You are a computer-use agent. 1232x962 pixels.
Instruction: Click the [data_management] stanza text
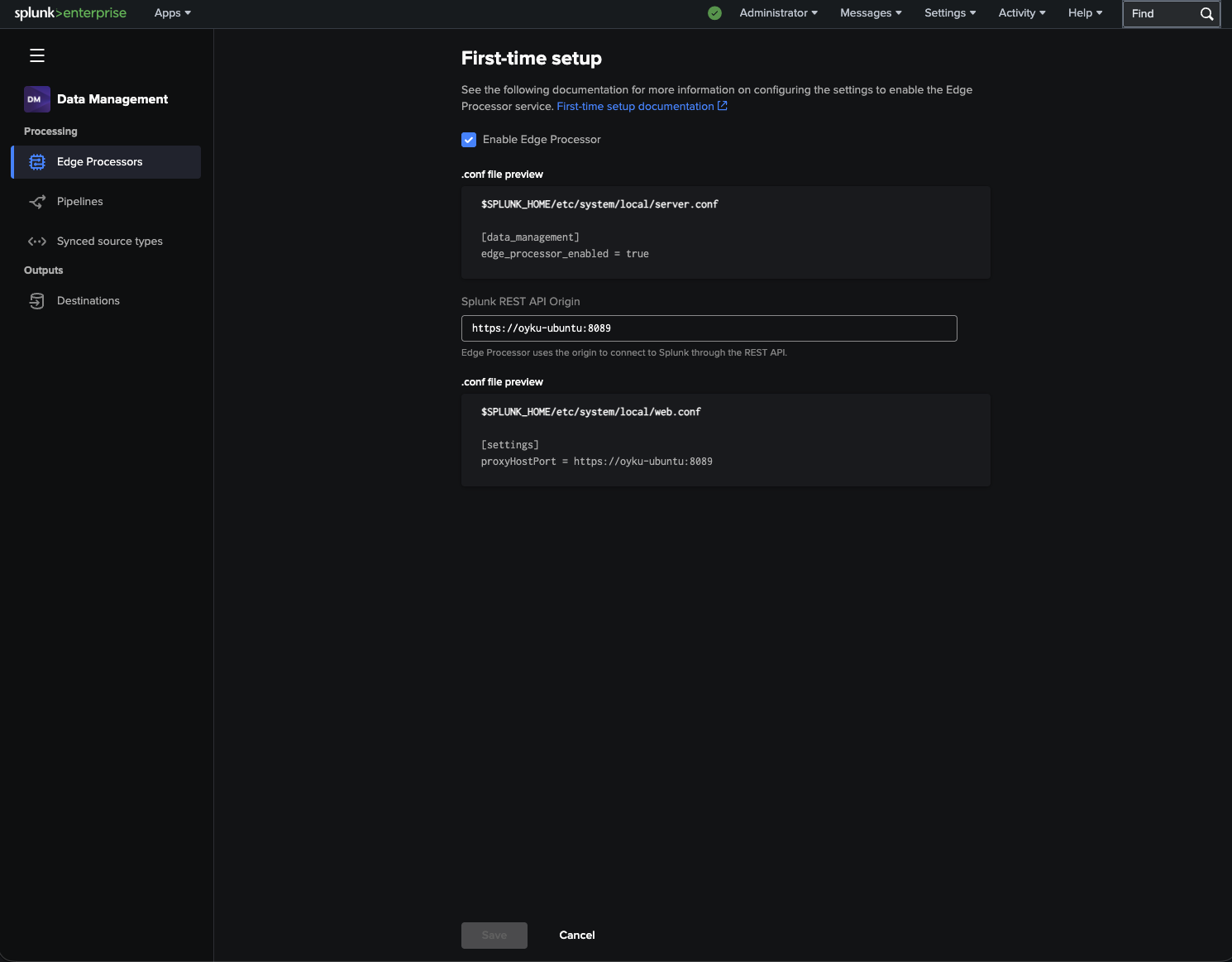[530, 237]
